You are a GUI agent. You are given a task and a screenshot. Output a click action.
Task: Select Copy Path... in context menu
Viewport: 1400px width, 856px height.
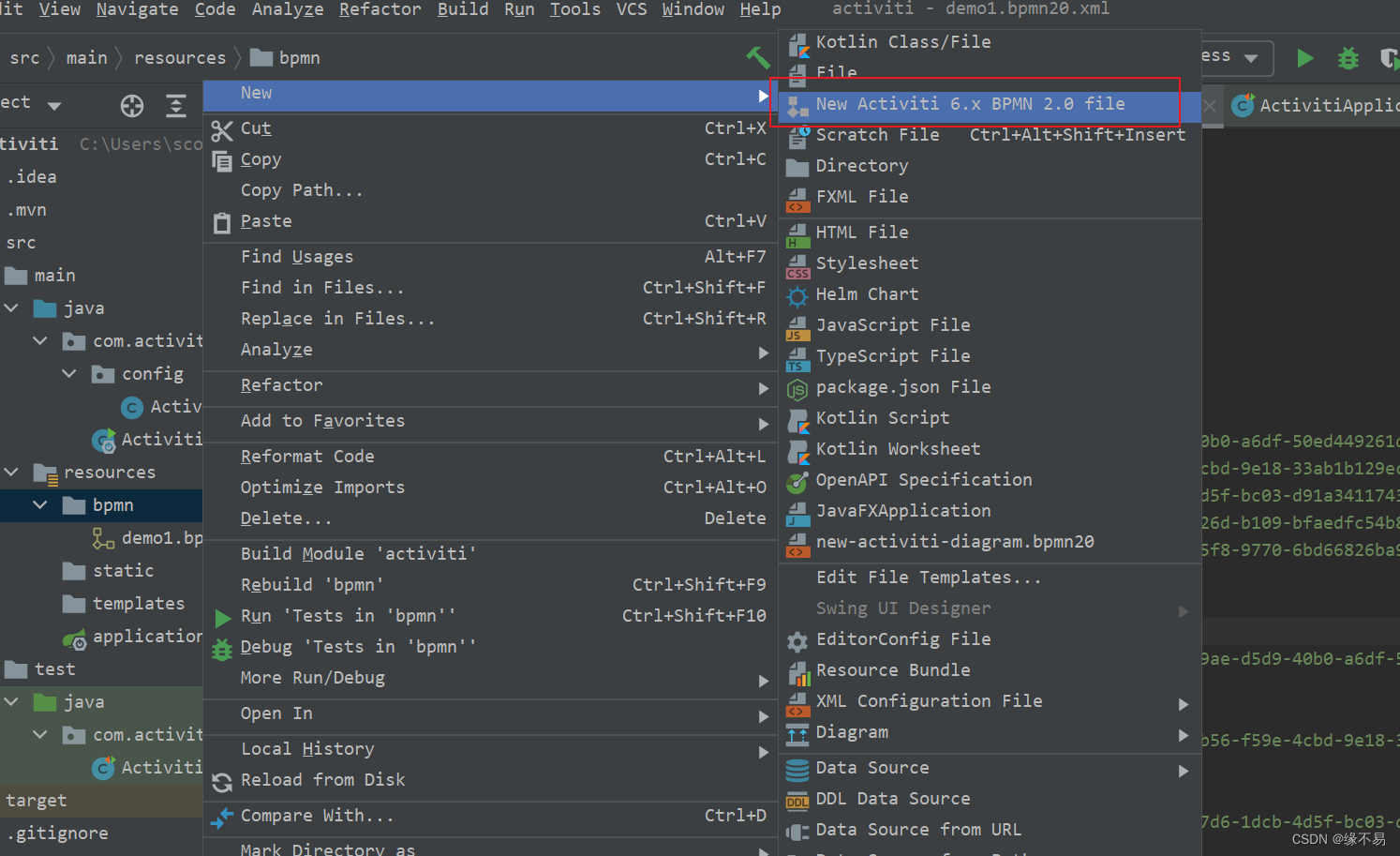click(x=489, y=190)
